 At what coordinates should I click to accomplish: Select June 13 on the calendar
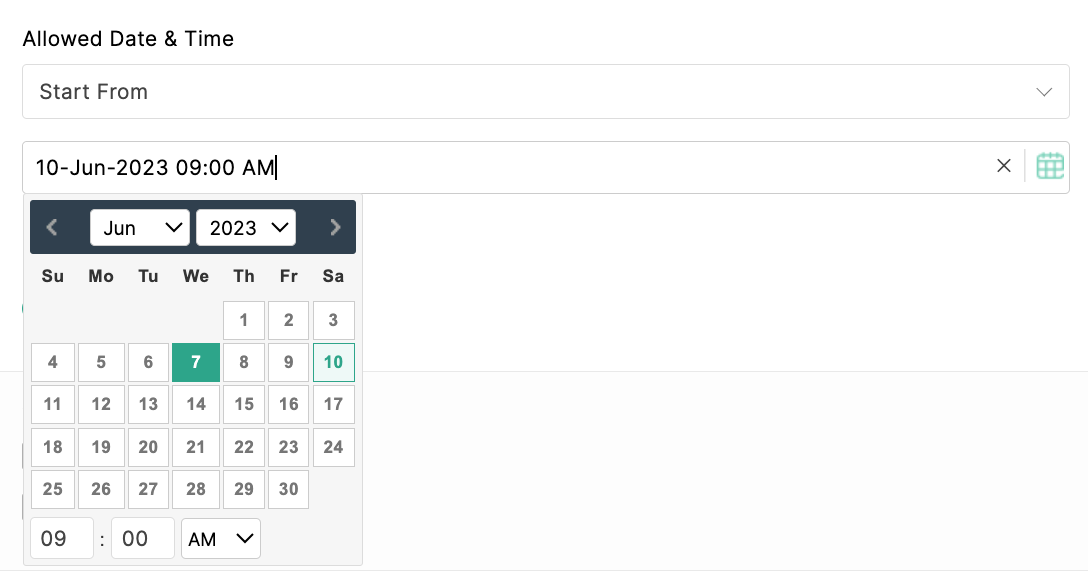point(148,404)
